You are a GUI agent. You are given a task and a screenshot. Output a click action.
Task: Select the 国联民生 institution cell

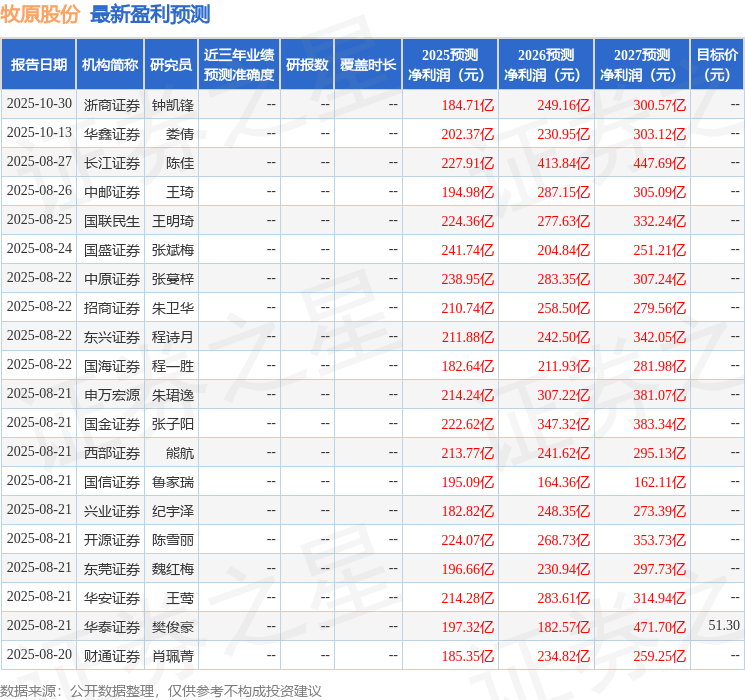pos(112,221)
